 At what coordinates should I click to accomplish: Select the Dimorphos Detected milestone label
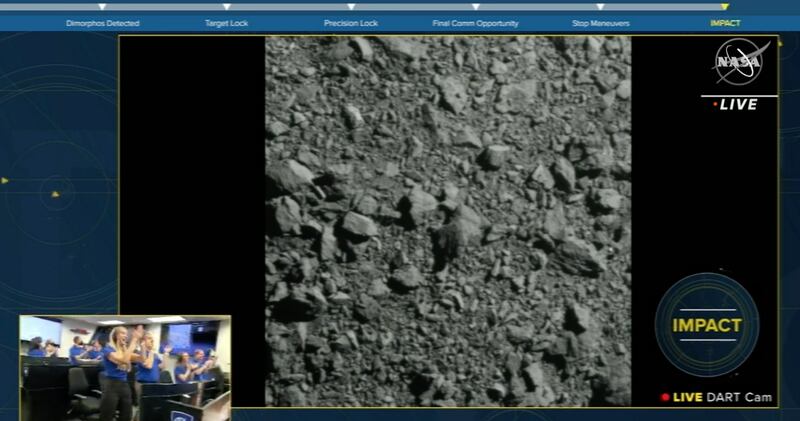103,22
